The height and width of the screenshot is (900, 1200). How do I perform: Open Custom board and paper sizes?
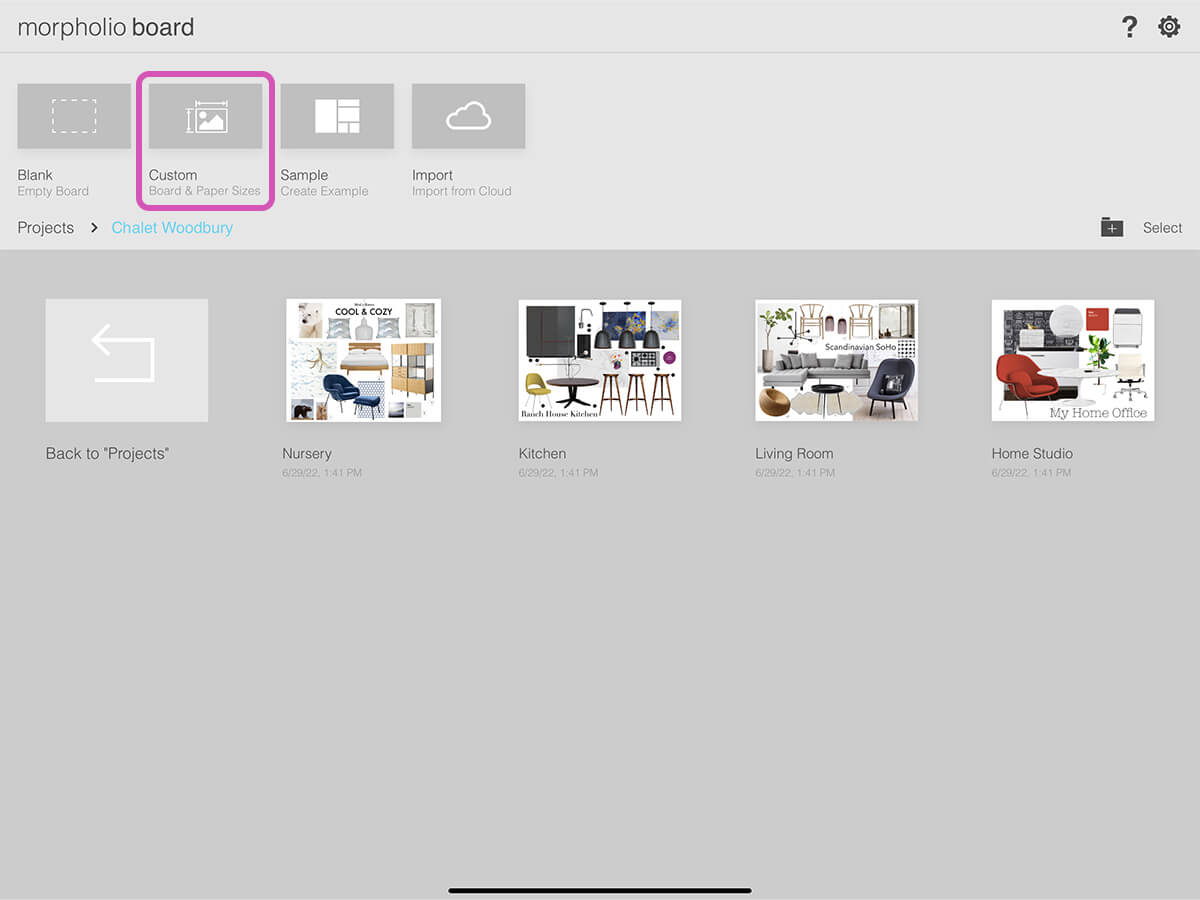205,117
